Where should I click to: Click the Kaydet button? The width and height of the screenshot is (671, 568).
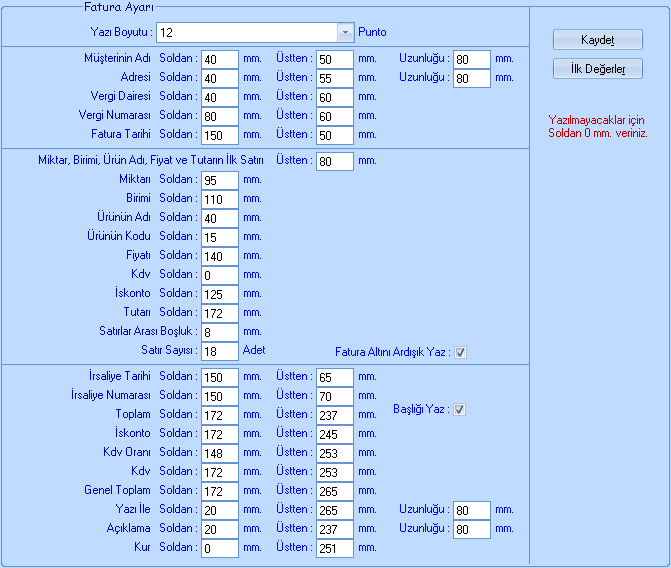(597, 40)
